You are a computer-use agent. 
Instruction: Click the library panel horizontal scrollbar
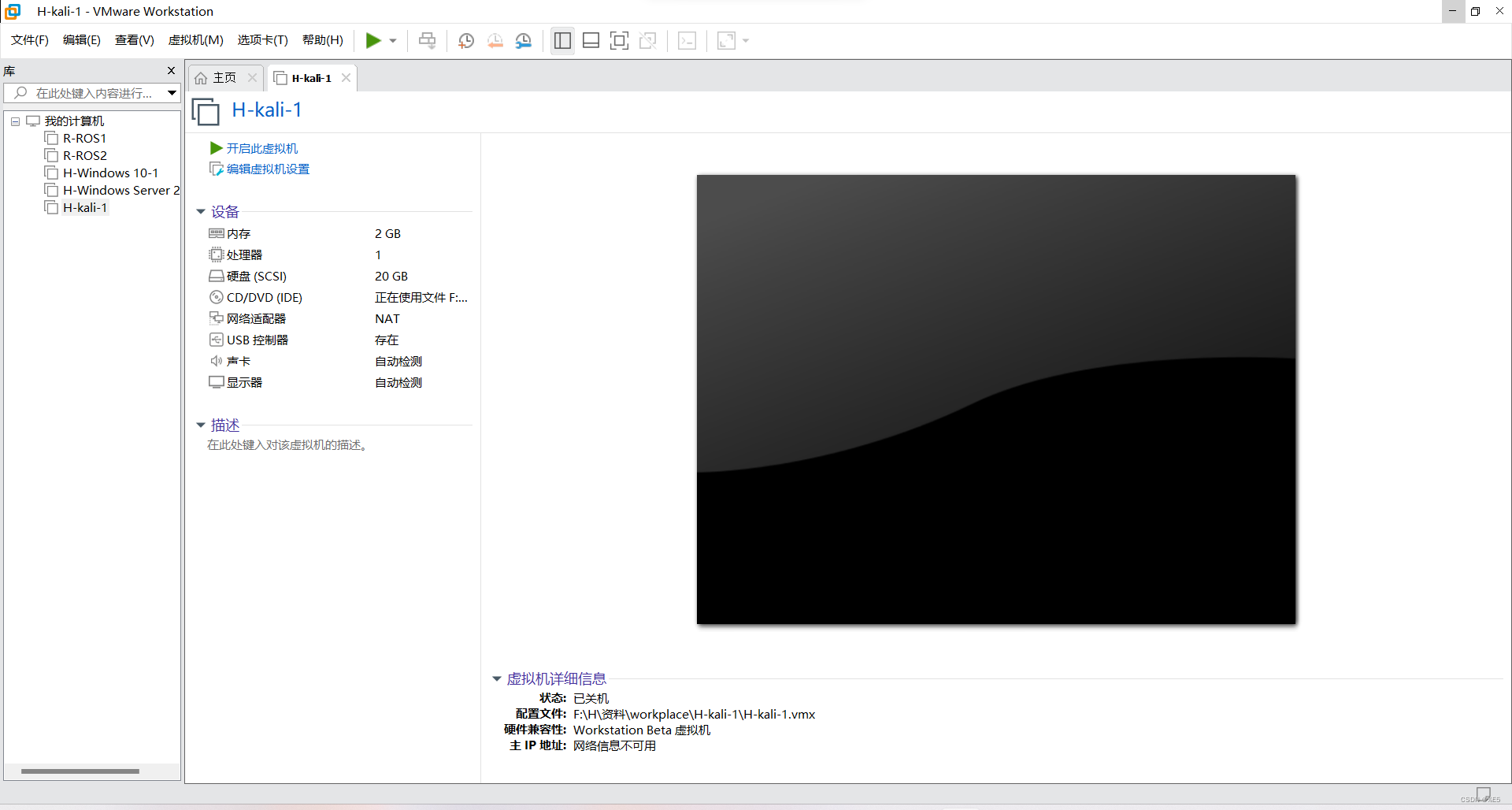(80, 771)
